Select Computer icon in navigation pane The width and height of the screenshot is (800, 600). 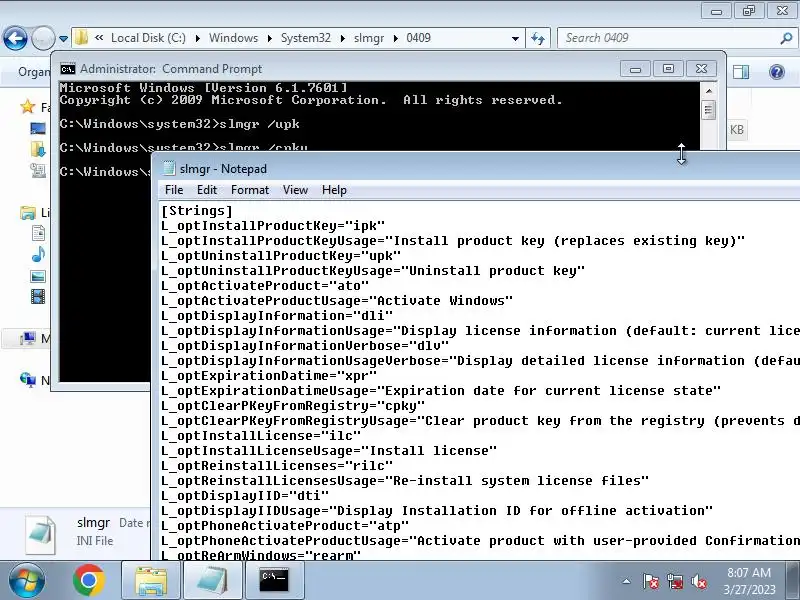pos(28,338)
